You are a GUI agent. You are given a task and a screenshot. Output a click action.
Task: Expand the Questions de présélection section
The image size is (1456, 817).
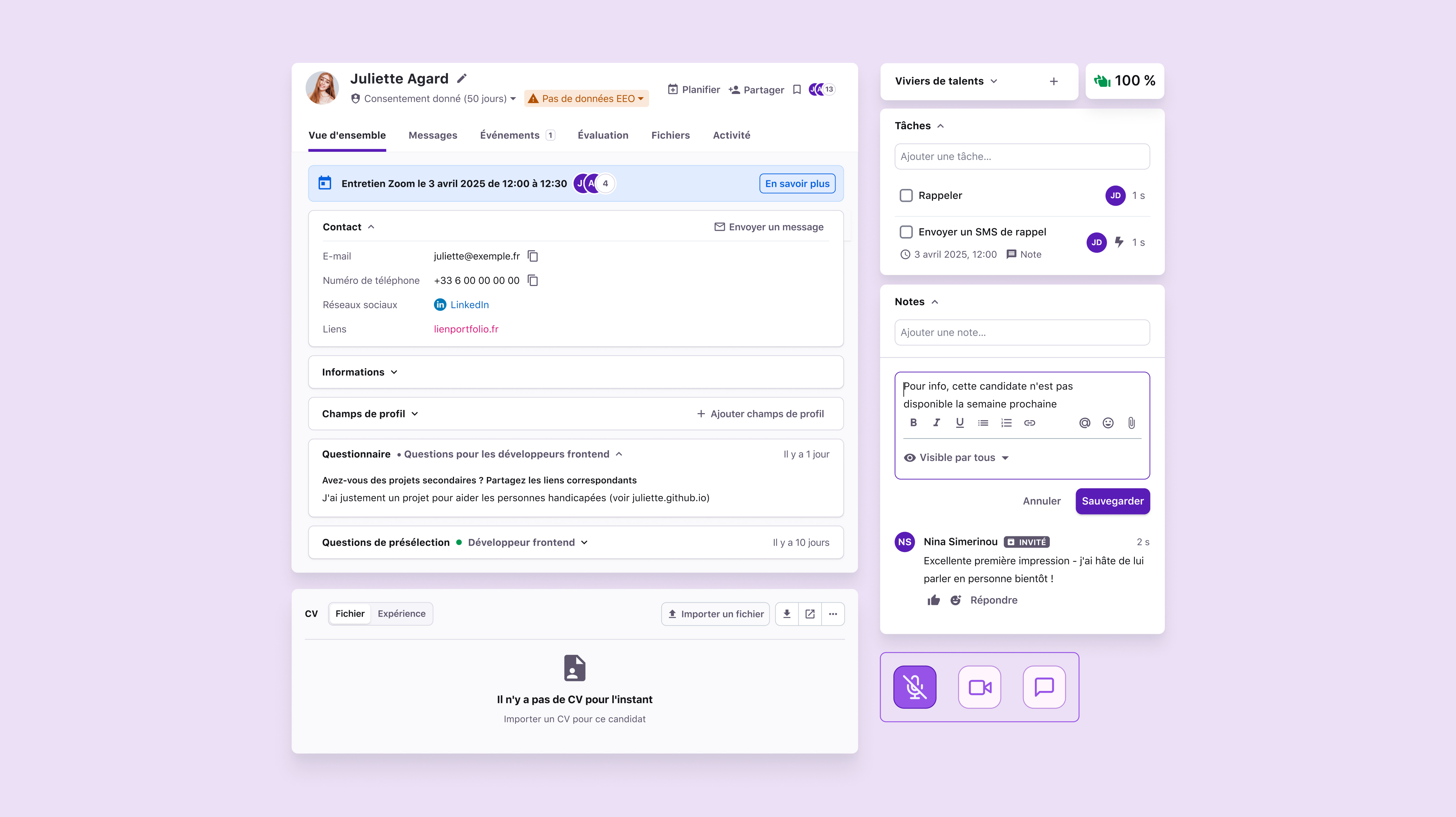[584, 542]
